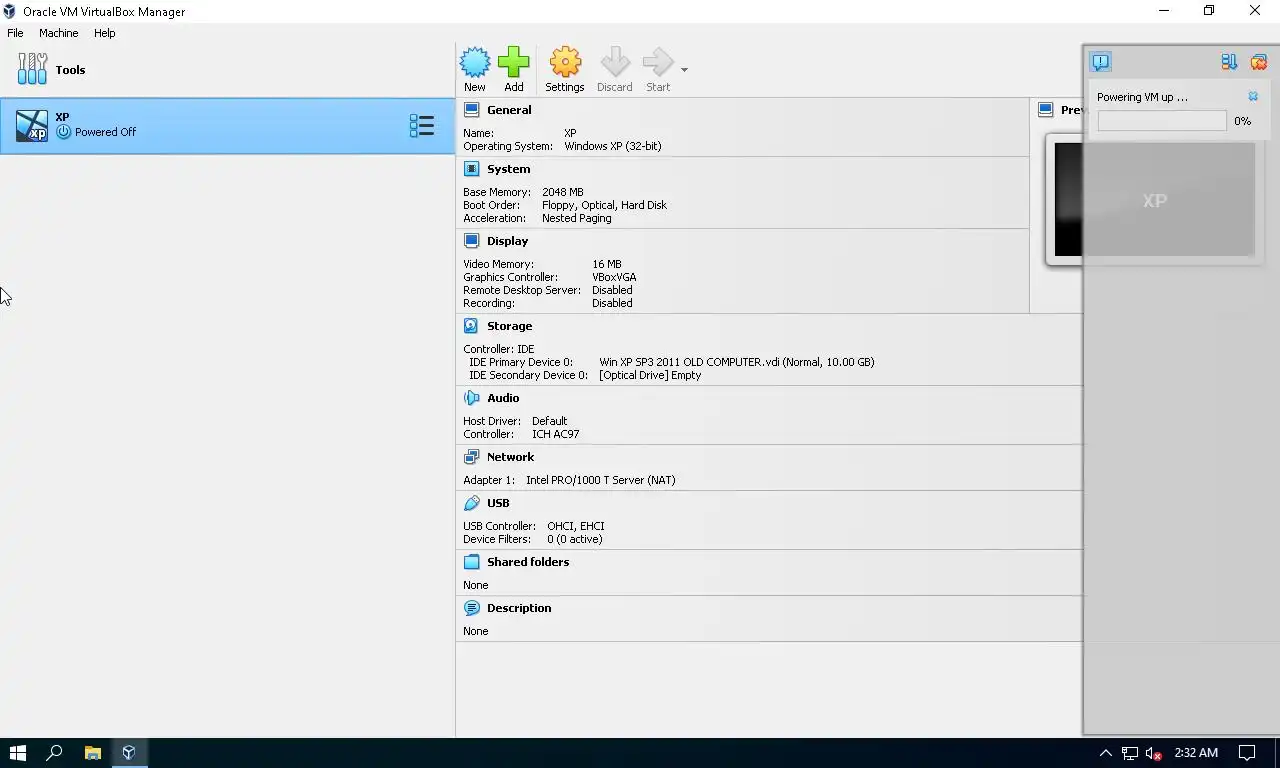Click the Description speech bubble icon
The height and width of the screenshot is (768, 1280).
(x=471, y=608)
